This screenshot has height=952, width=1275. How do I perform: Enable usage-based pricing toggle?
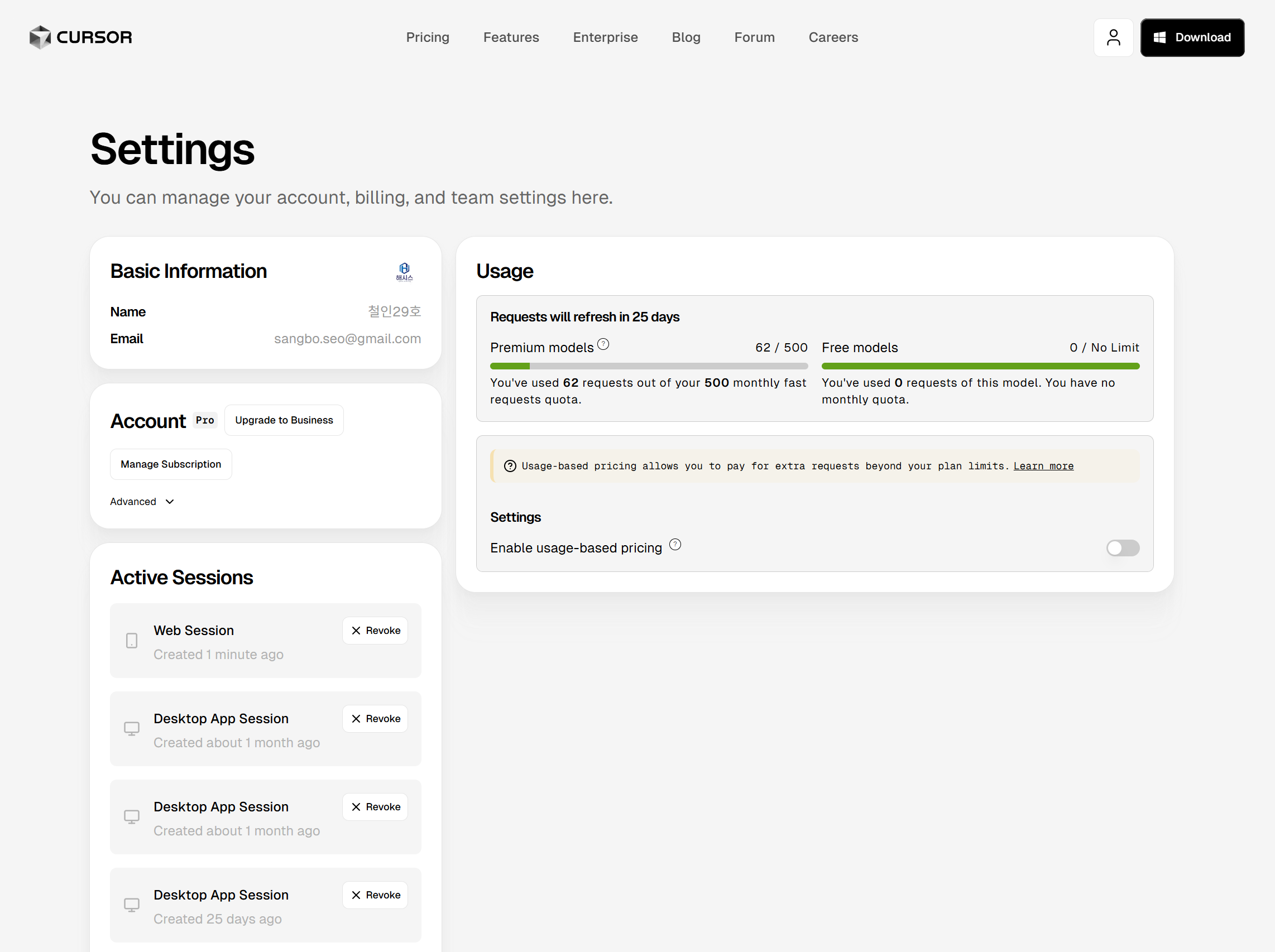(1122, 548)
